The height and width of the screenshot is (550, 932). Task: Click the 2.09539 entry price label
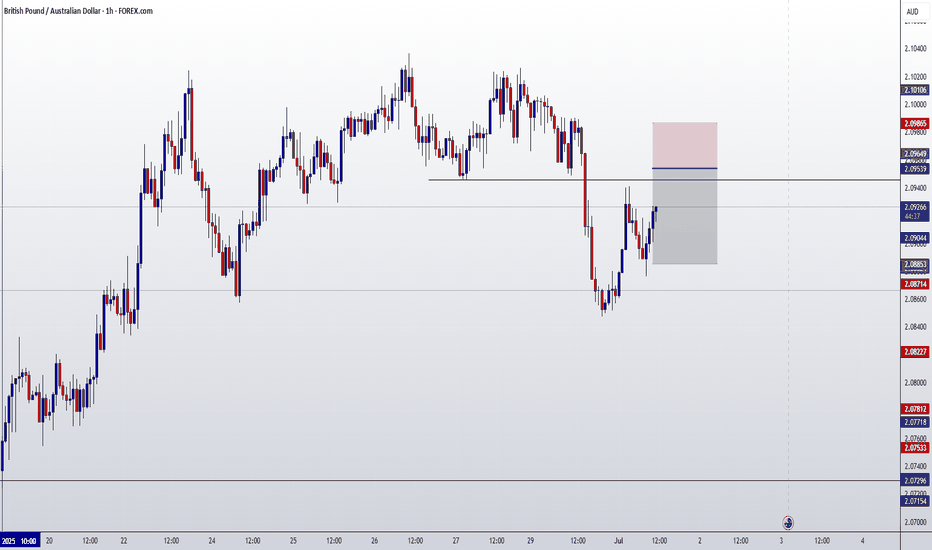pos(915,169)
